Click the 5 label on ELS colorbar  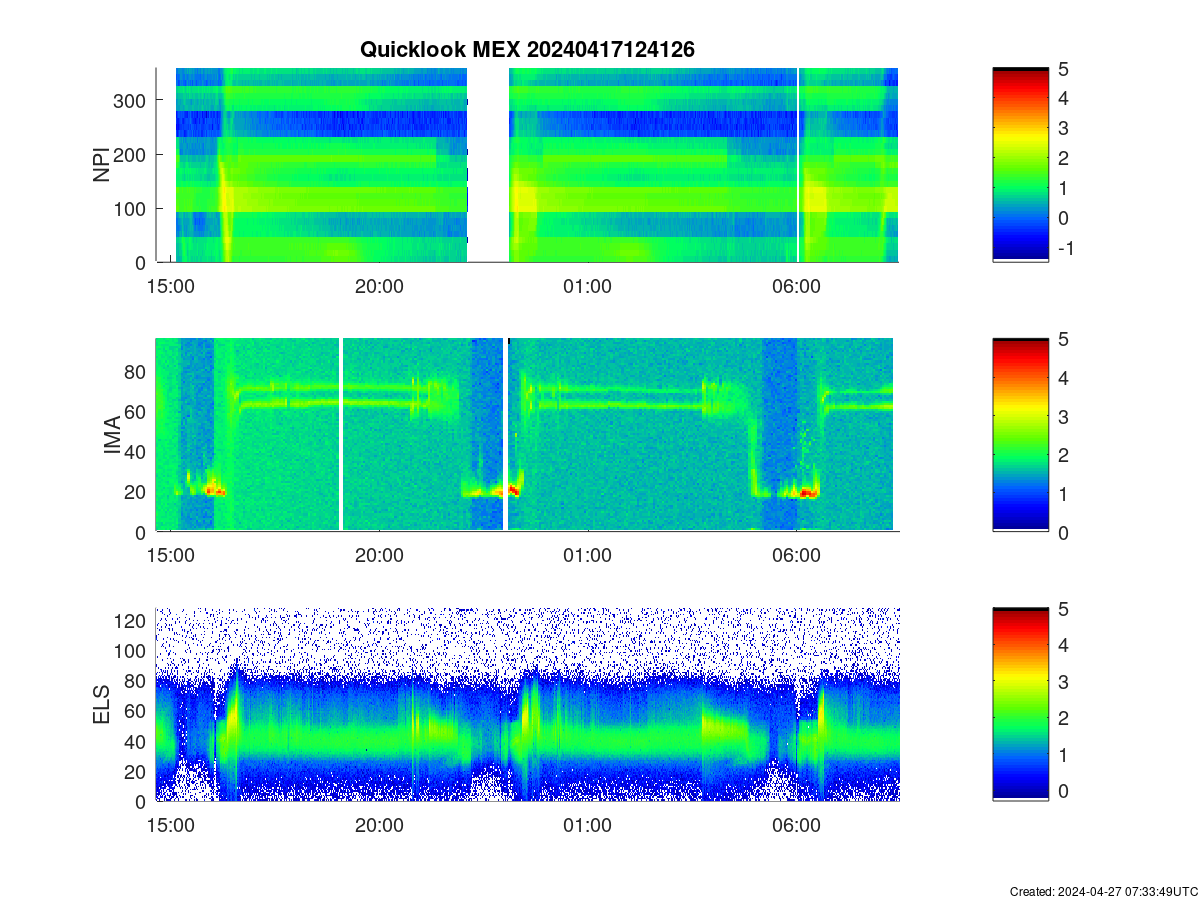(1063, 609)
